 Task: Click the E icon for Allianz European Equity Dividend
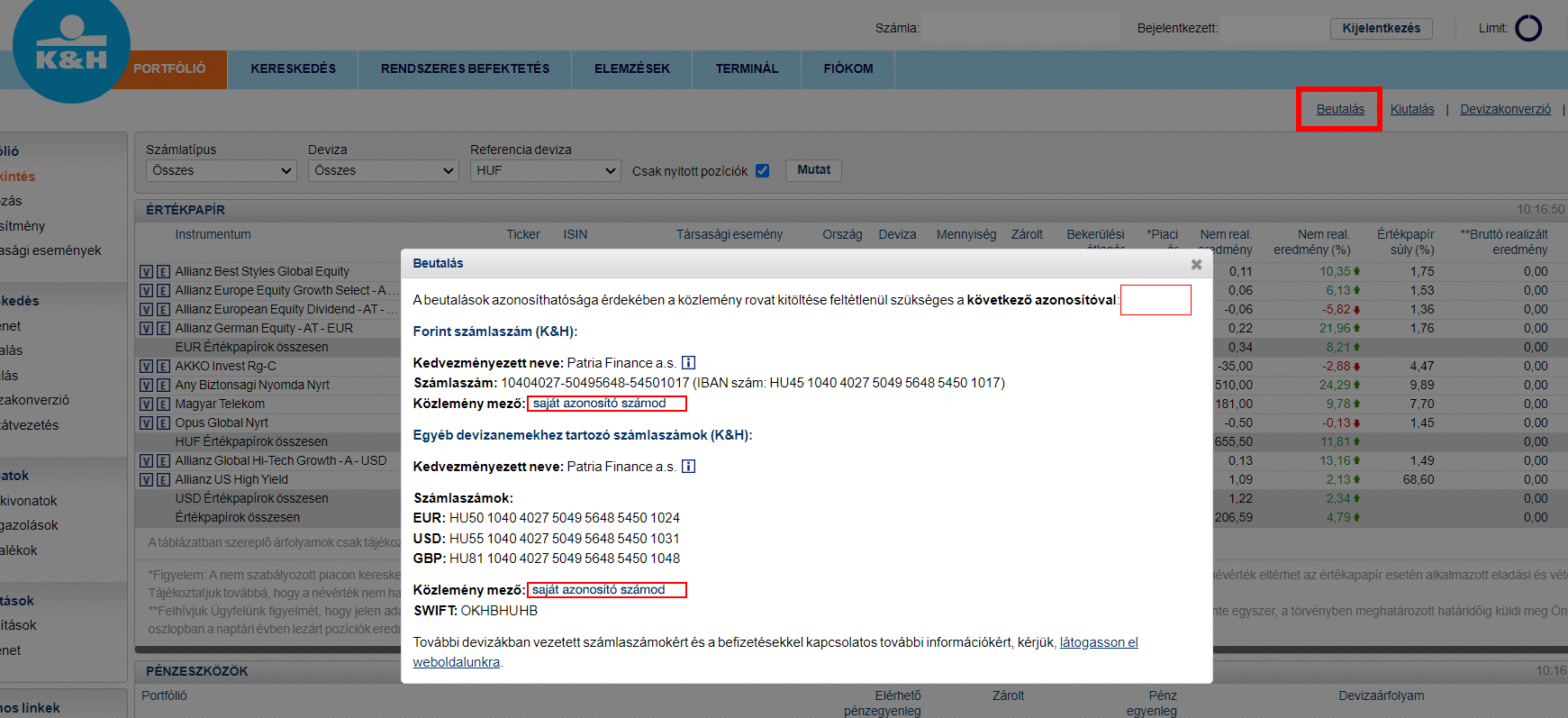[163, 309]
